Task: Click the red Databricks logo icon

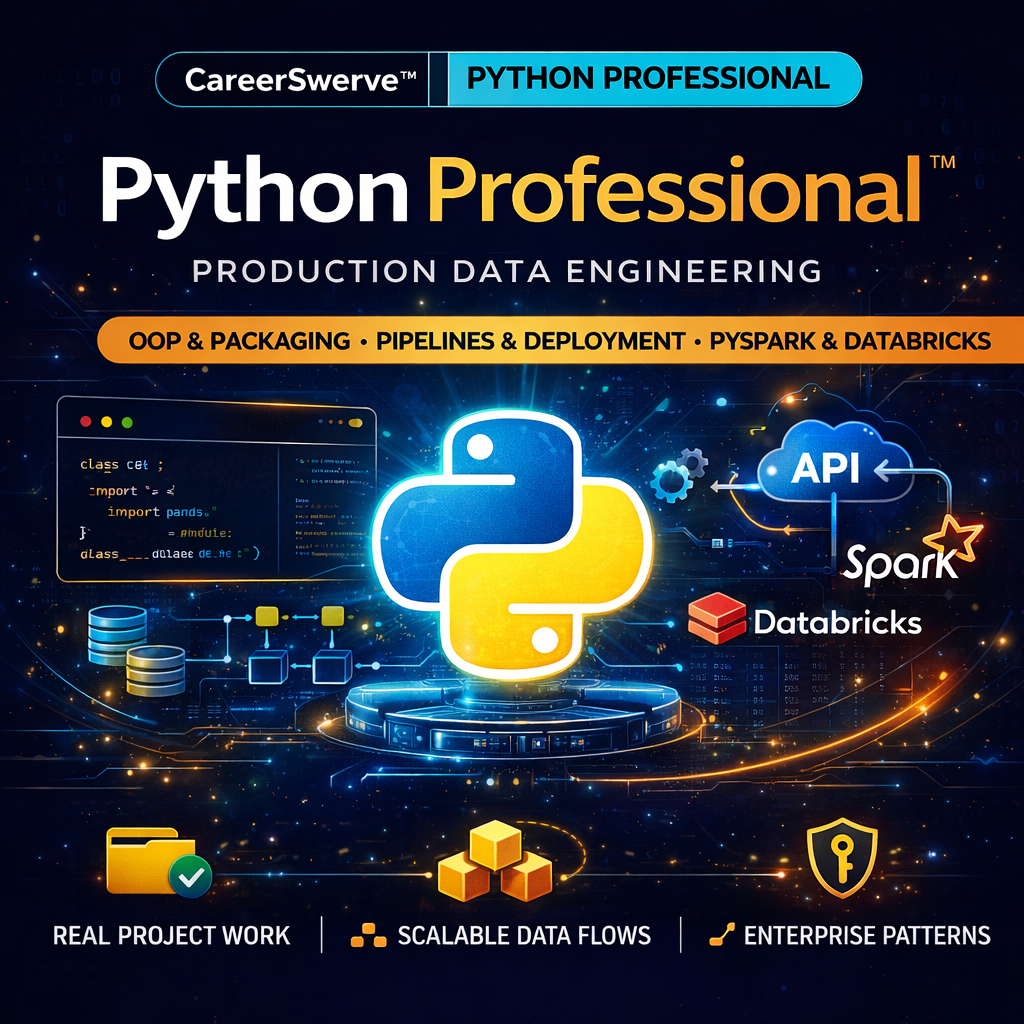Action: [x=717, y=620]
